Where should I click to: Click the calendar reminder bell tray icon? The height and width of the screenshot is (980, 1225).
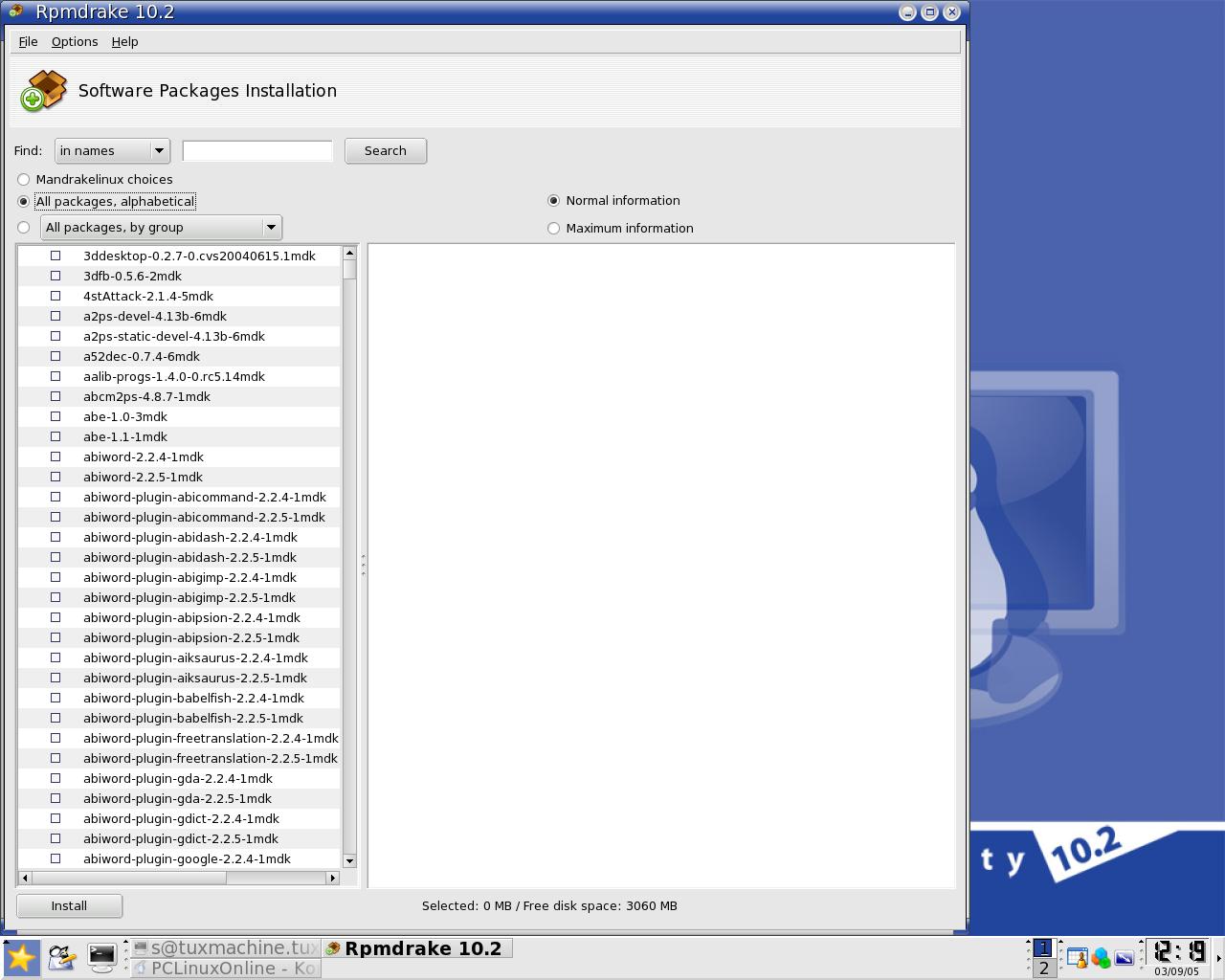1077,957
